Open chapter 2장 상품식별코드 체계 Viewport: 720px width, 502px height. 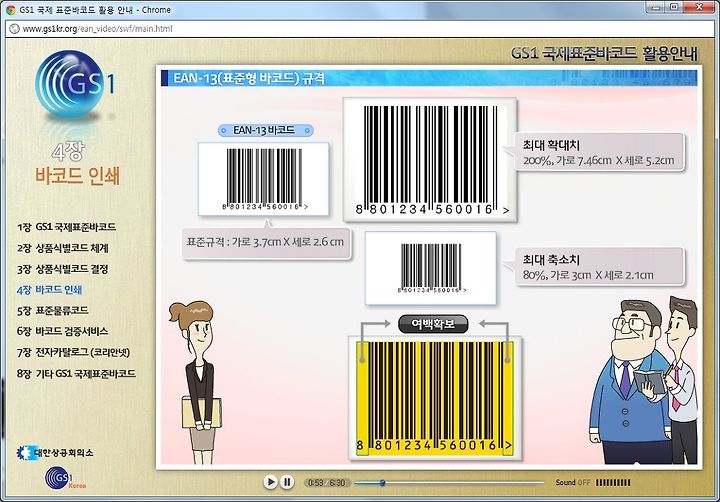tap(63, 248)
